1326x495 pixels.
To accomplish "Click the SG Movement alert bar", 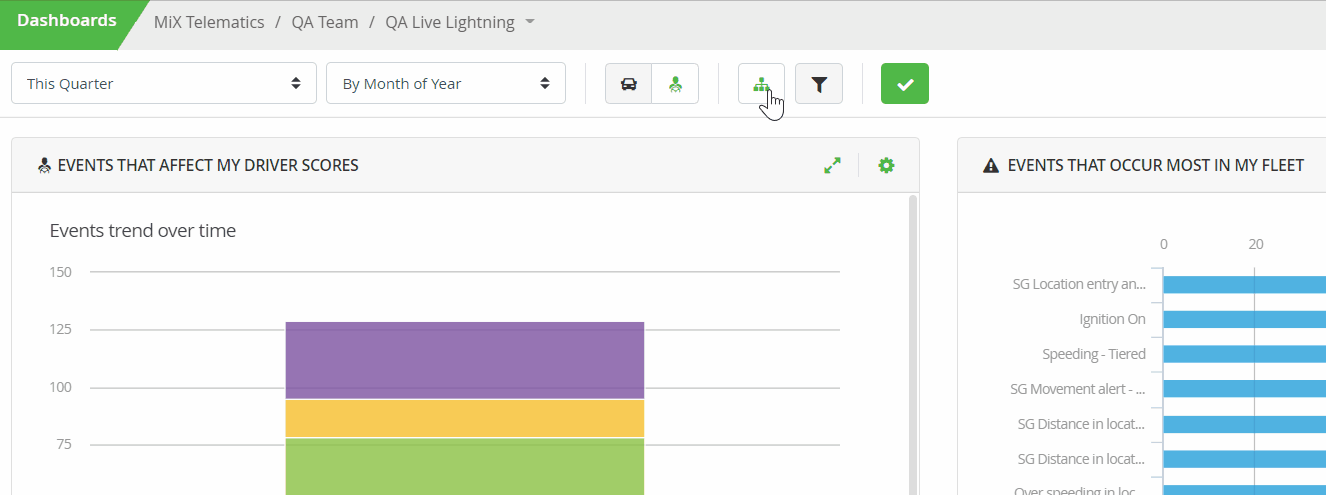I will pyautogui.click(x=1244, y=389).
